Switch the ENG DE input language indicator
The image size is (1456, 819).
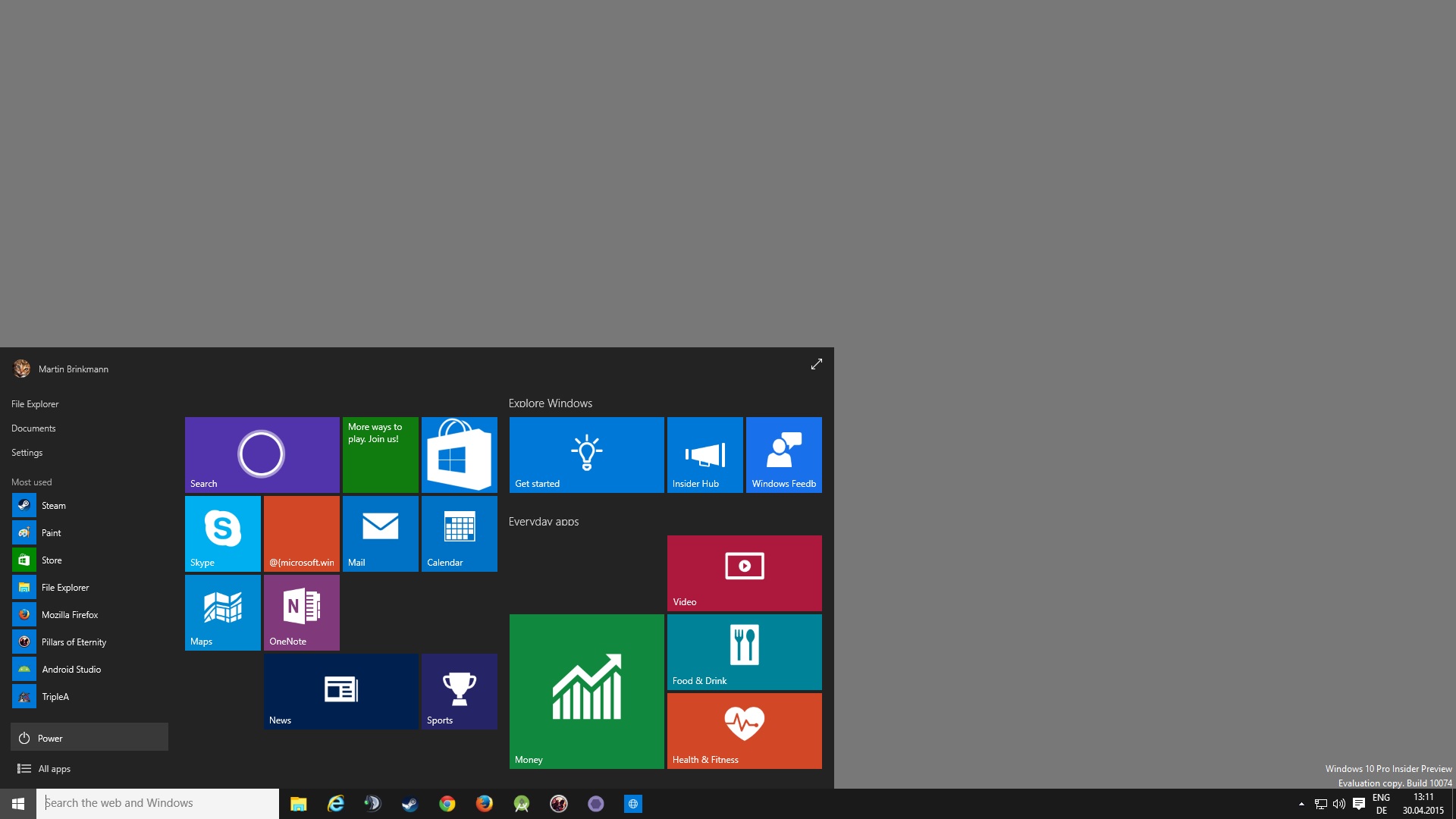[x=1381, y=804]
